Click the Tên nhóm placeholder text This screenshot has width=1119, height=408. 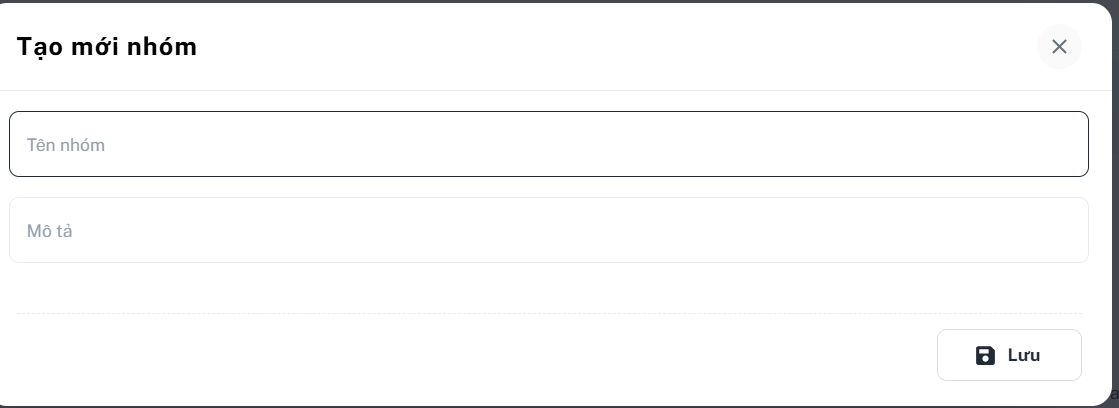(x=66, y=145)
